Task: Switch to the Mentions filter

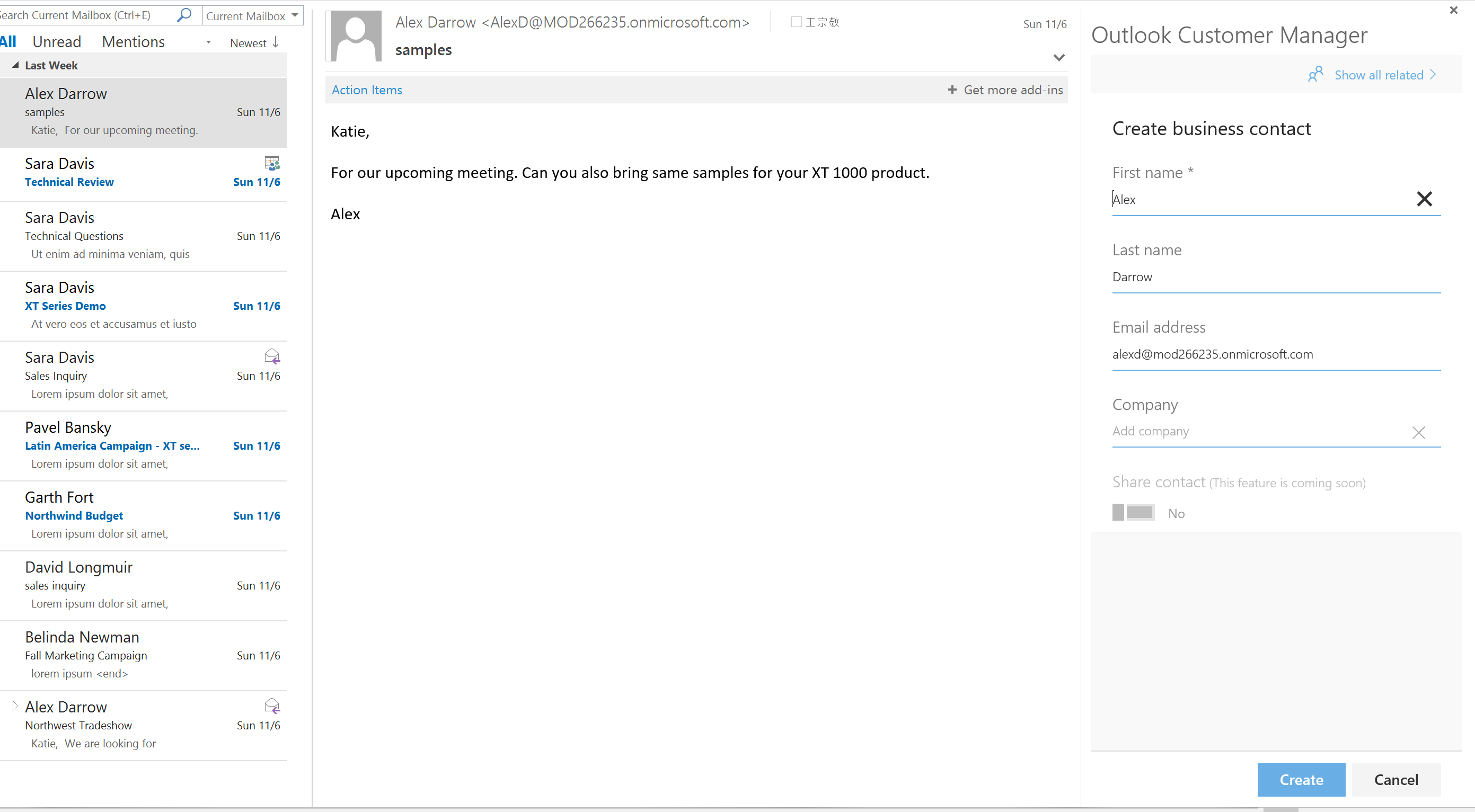Action: (133, 42)
